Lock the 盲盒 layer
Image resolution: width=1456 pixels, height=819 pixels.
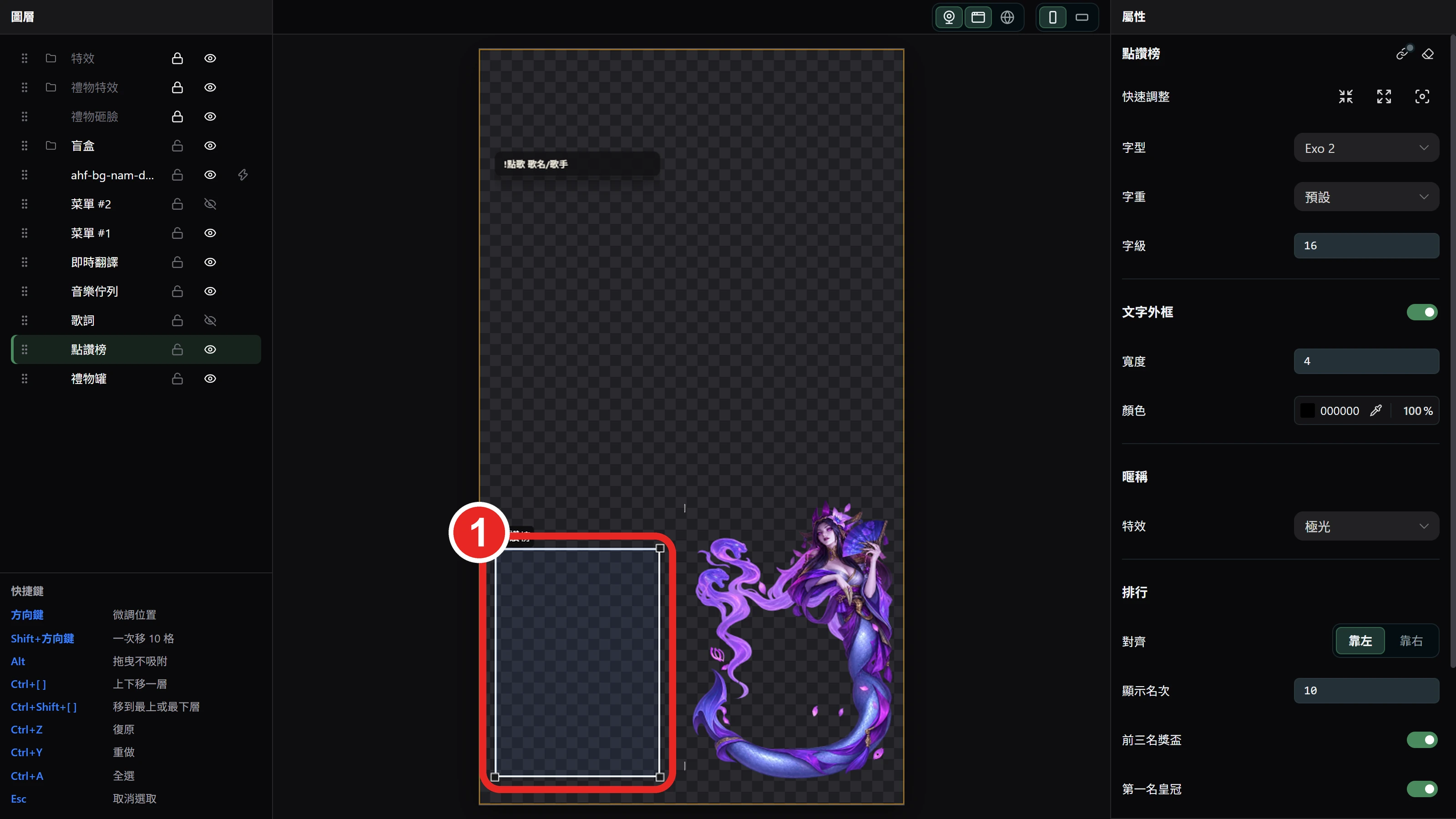coord(177,146)
